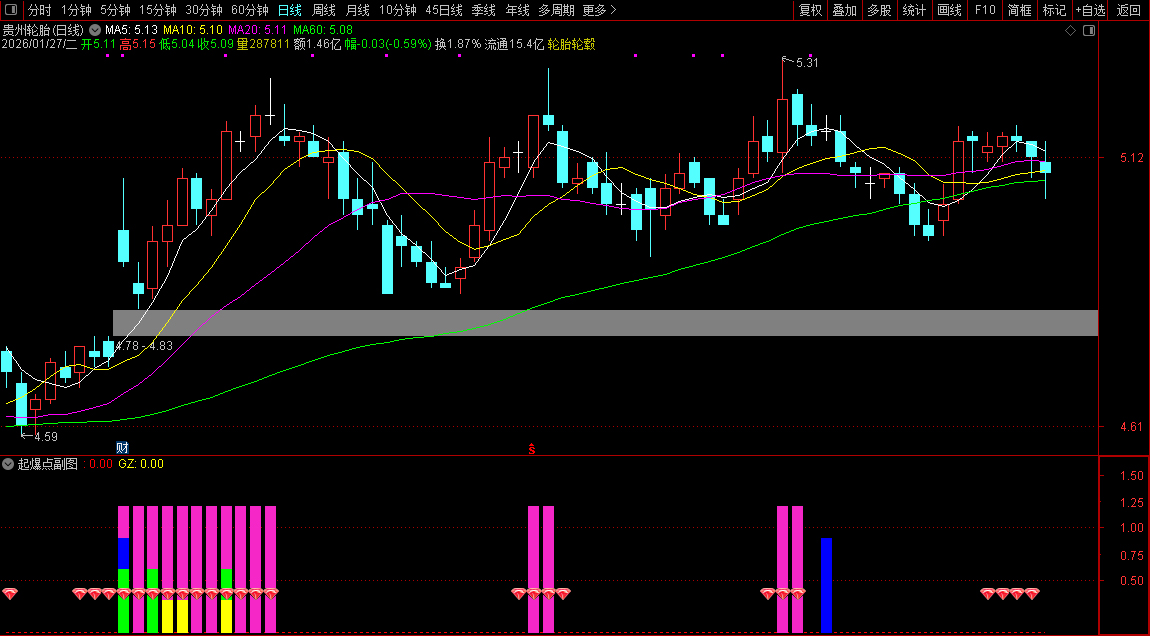Click the 1.50 sub-chart axis value
Screen dimensions: 1150x636
1132,475
